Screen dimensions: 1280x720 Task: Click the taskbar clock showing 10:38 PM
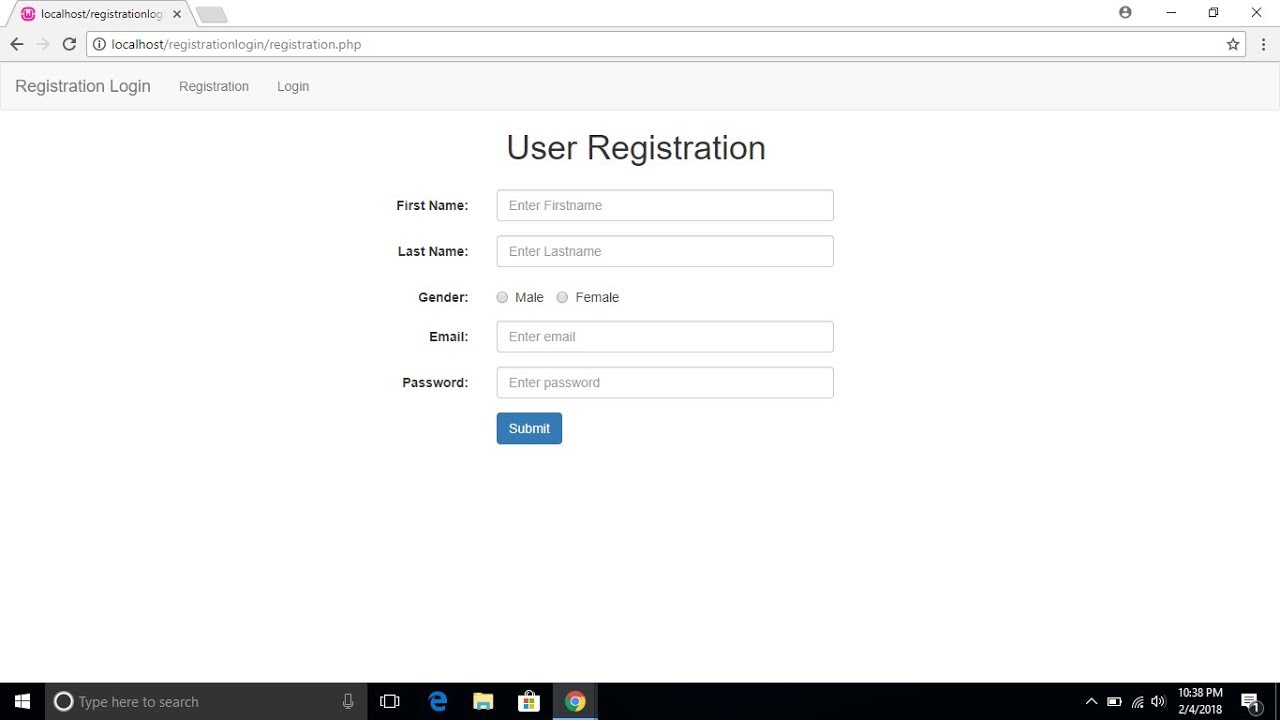tap(1200, 701)
